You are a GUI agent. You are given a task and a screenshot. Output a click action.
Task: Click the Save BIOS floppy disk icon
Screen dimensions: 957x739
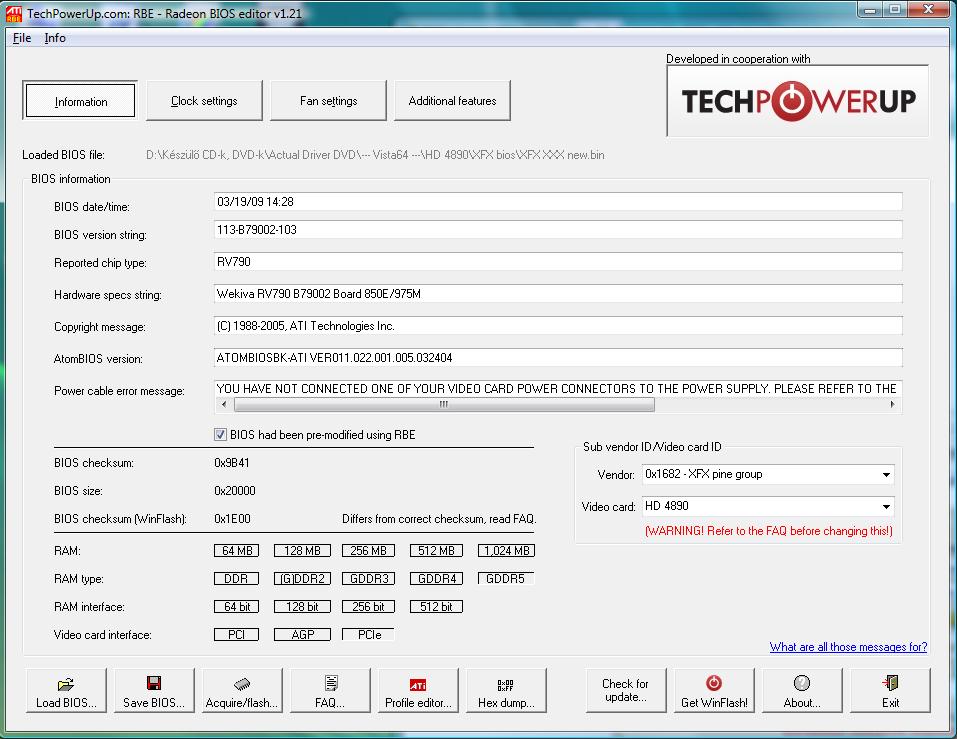[x=154, y=683]
